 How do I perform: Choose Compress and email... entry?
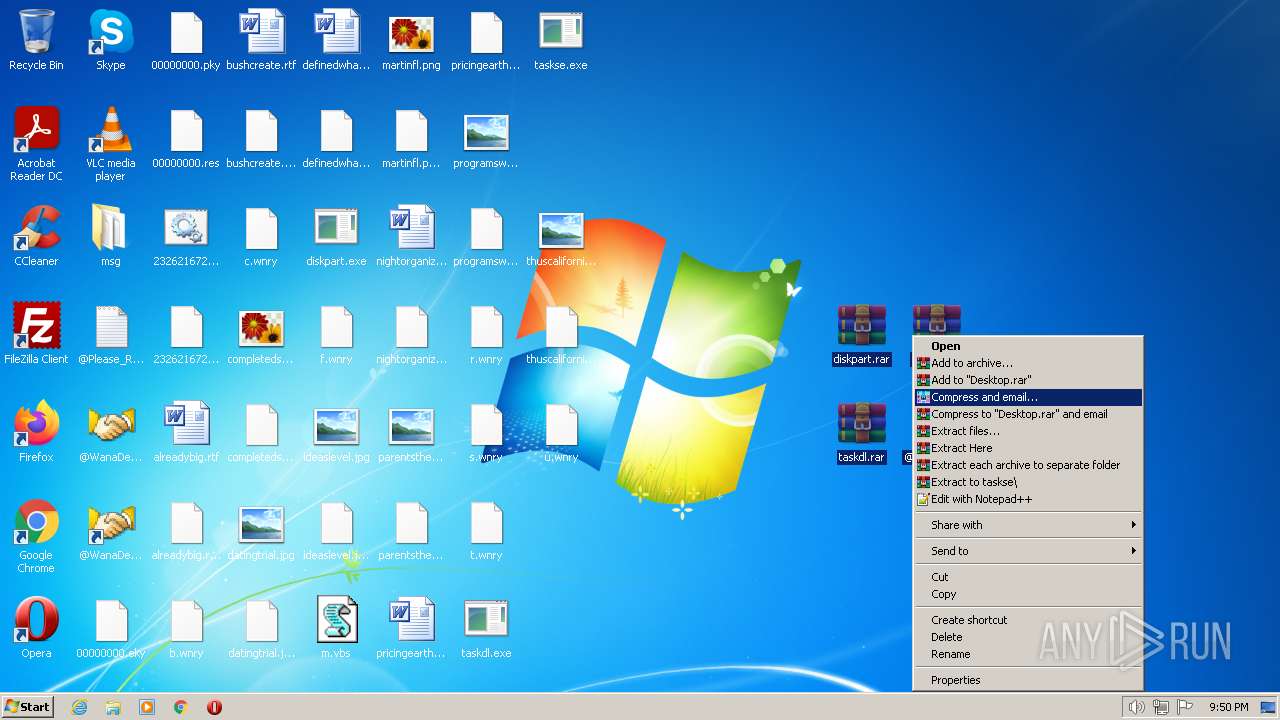[1027, 397]
